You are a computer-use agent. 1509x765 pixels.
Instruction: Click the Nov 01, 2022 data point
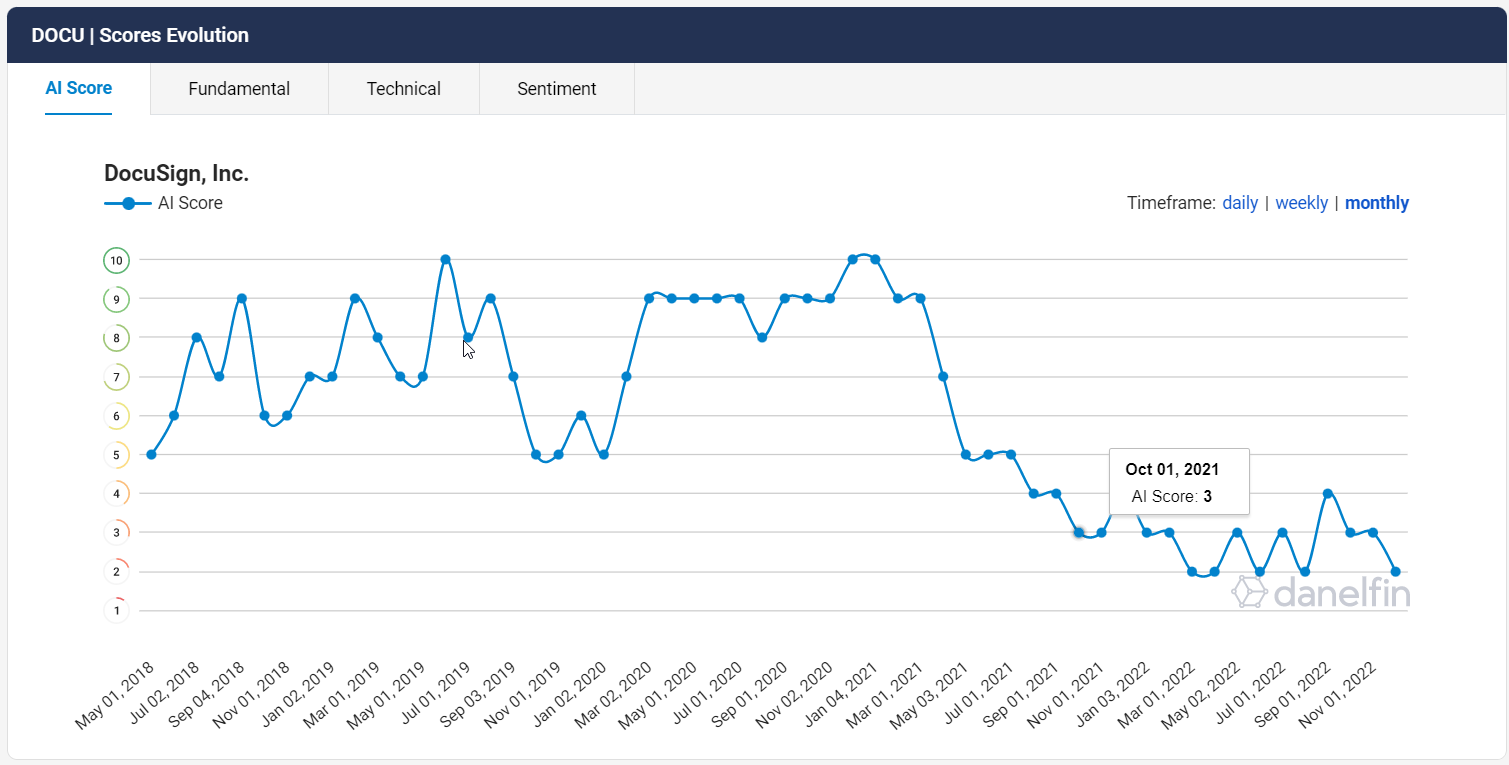1373,532
